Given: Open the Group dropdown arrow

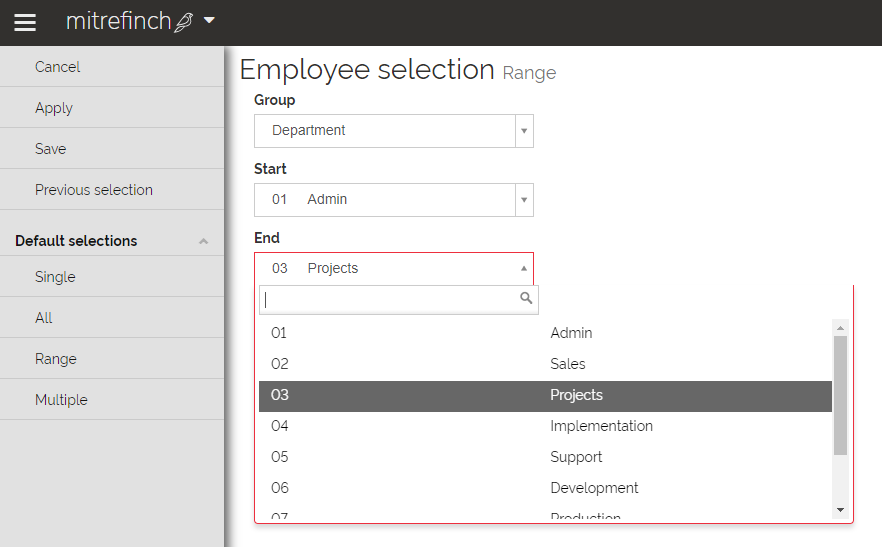Looking at the screenshot, I should pos(523,131).
